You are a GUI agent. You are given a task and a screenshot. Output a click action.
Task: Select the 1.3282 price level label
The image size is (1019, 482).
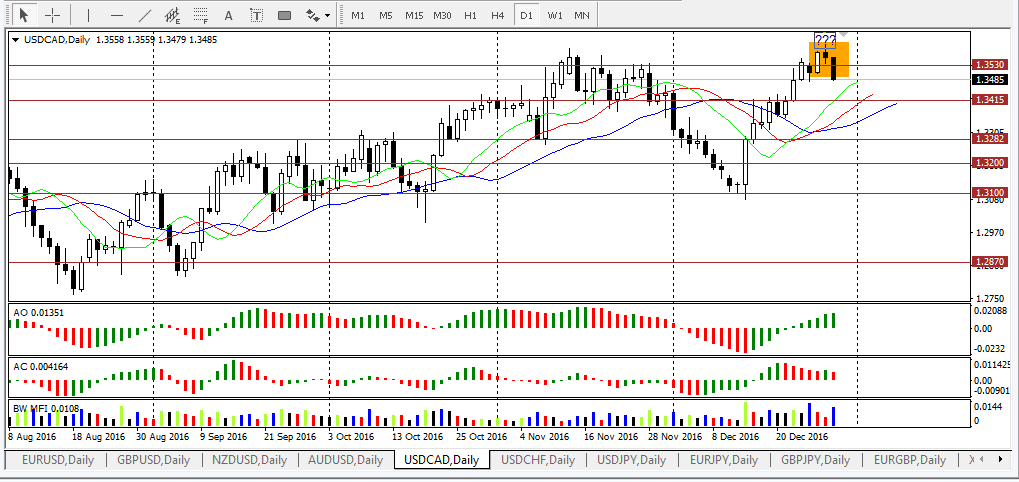click(x=990, y=138)
